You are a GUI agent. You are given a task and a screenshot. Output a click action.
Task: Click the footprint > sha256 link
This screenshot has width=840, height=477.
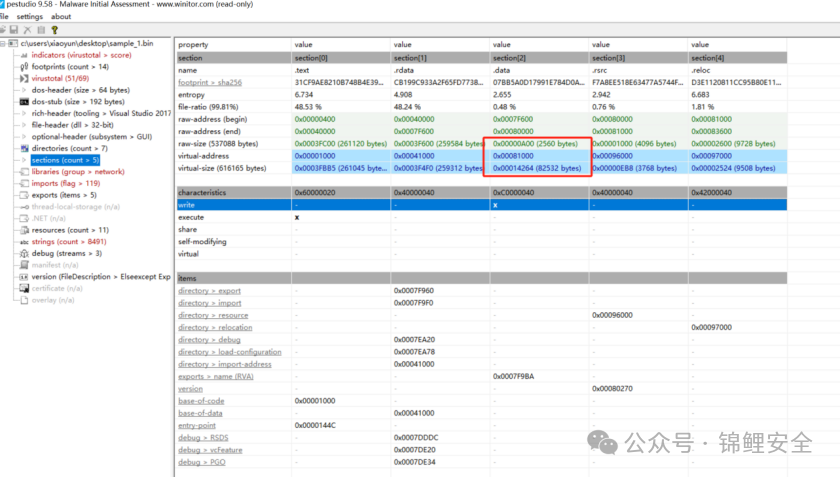tap(210, 83)
